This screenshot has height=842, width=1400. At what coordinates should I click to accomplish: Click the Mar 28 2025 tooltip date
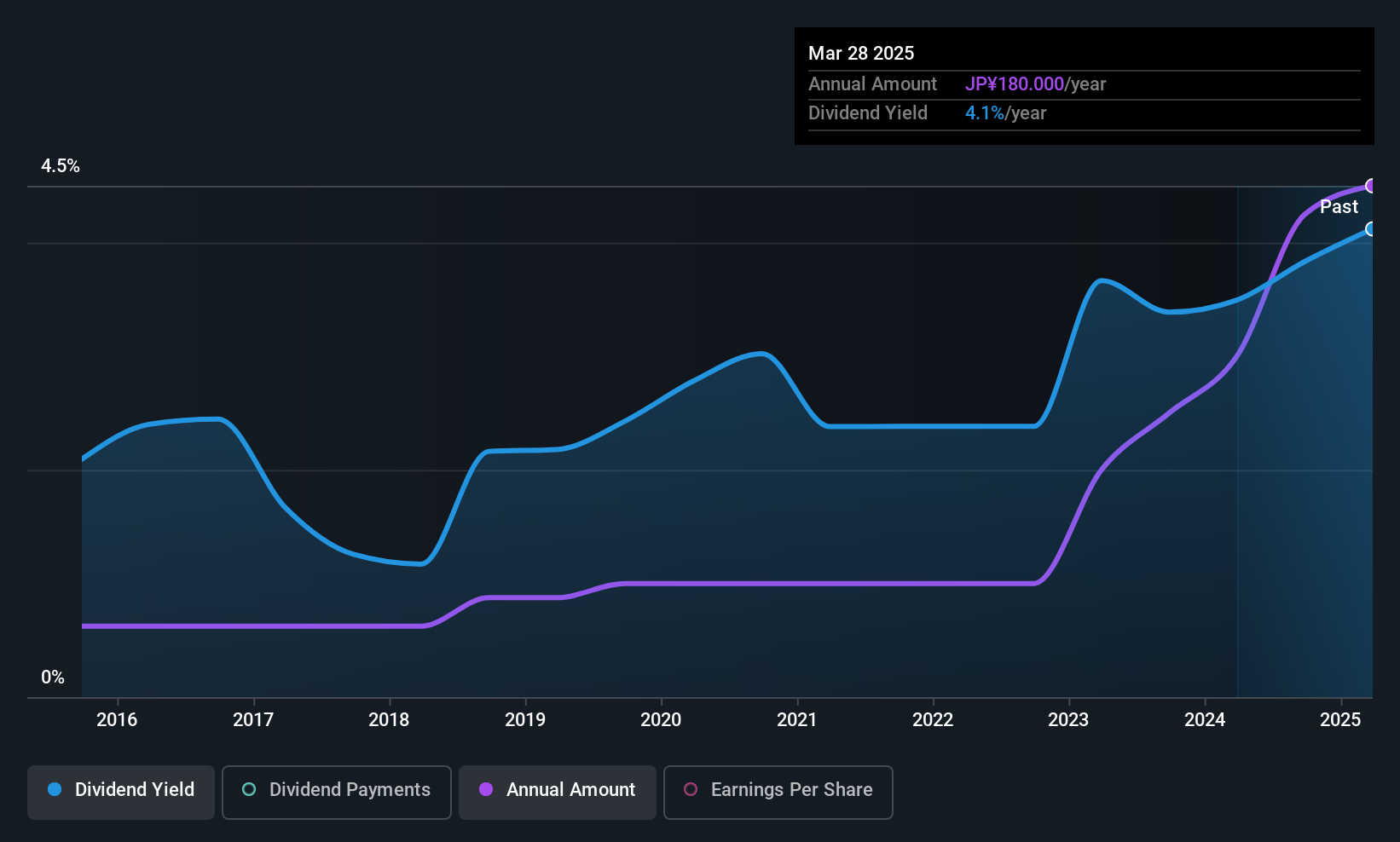(861, 54)
